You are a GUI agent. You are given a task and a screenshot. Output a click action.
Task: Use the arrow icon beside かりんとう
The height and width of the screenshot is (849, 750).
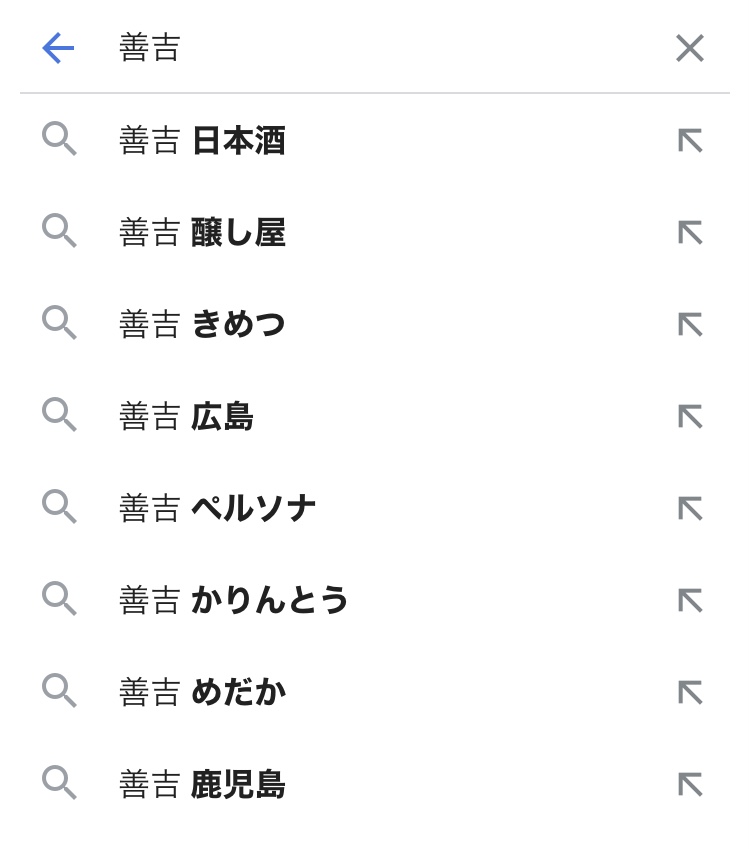click(690, 601)
